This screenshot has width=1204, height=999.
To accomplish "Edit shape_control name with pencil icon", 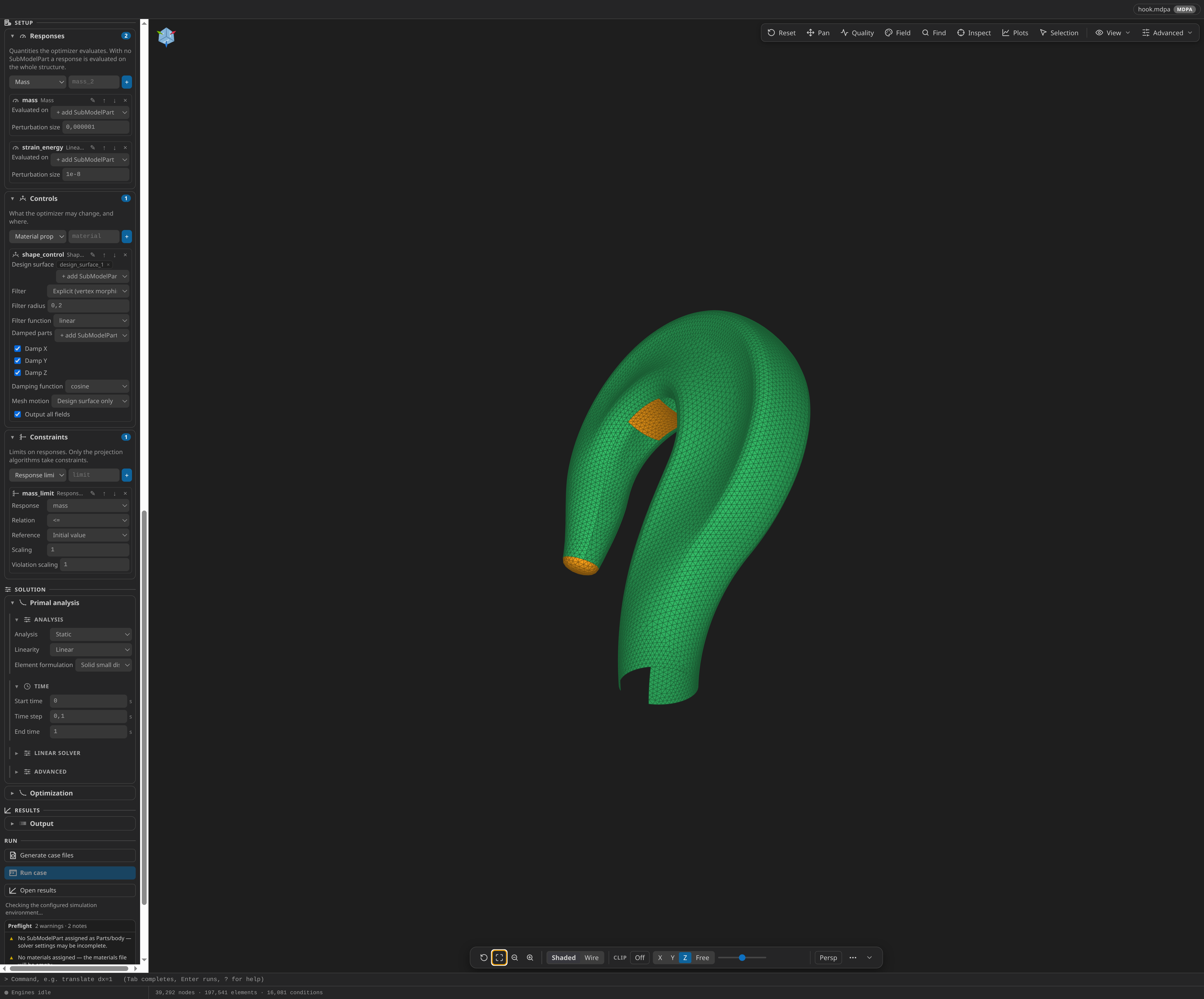I will [92, 255].
